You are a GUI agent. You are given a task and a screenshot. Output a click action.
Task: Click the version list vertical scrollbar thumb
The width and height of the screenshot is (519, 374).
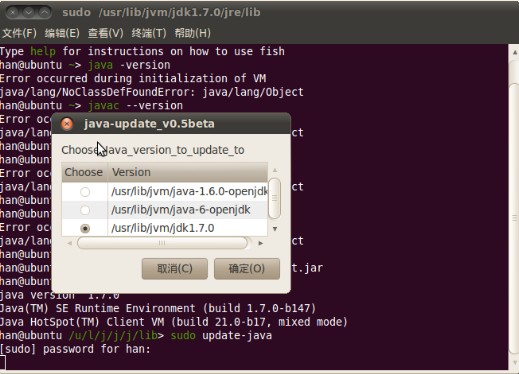pyautogui.click(x=275, y=198)
